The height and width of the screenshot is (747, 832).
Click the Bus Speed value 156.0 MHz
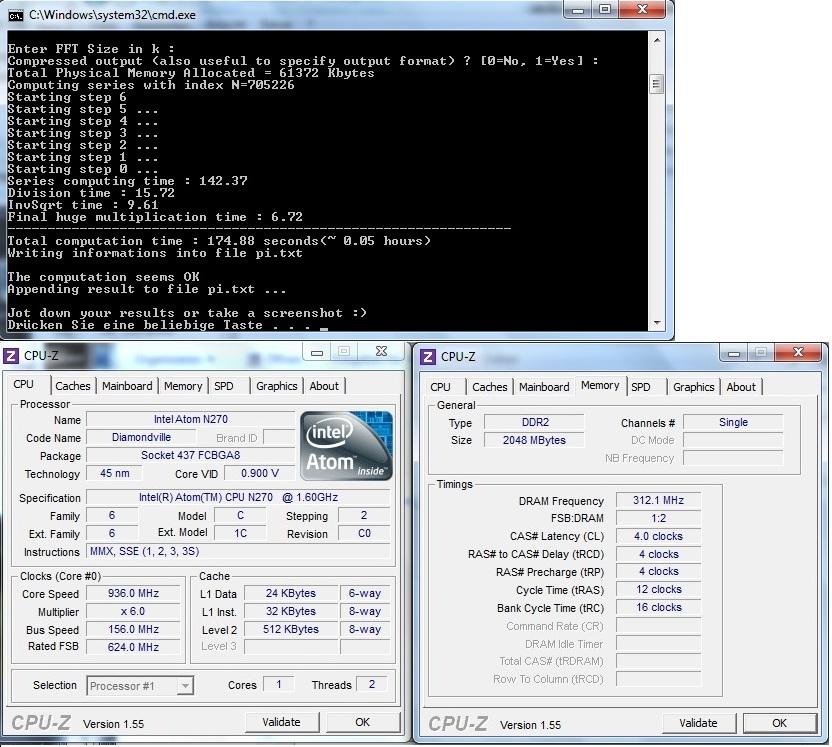click(x=133, y=629)
